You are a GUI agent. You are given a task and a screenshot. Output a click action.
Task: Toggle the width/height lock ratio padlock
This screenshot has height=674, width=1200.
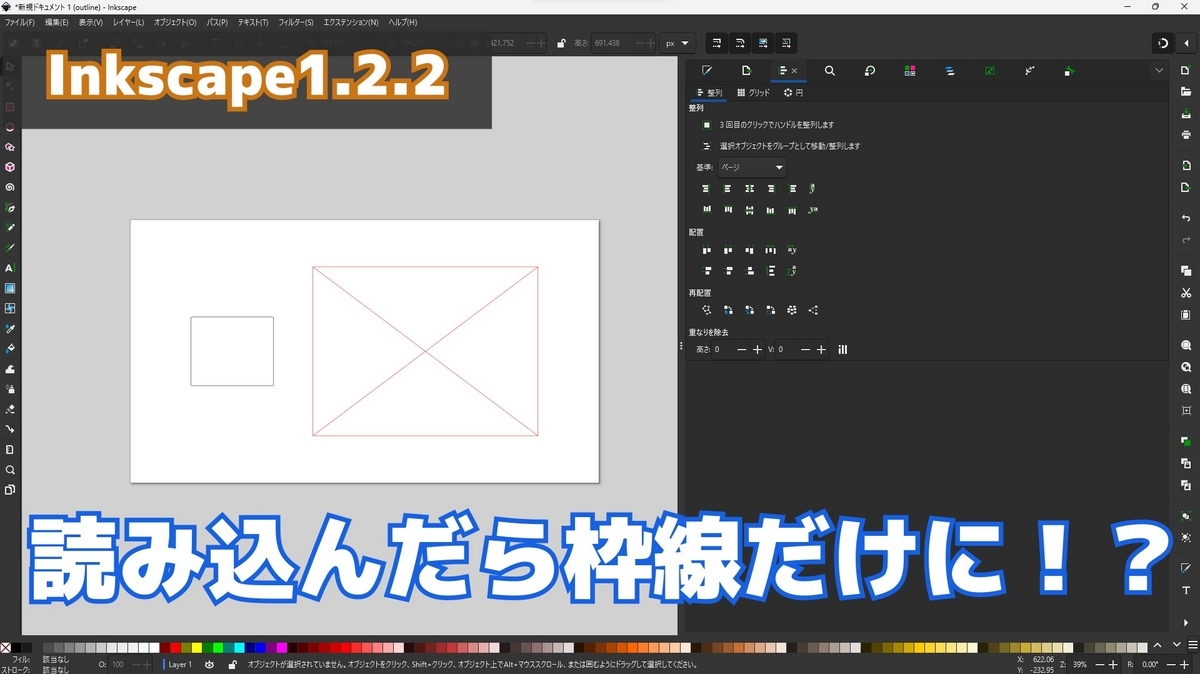click(x=561, y=43)
